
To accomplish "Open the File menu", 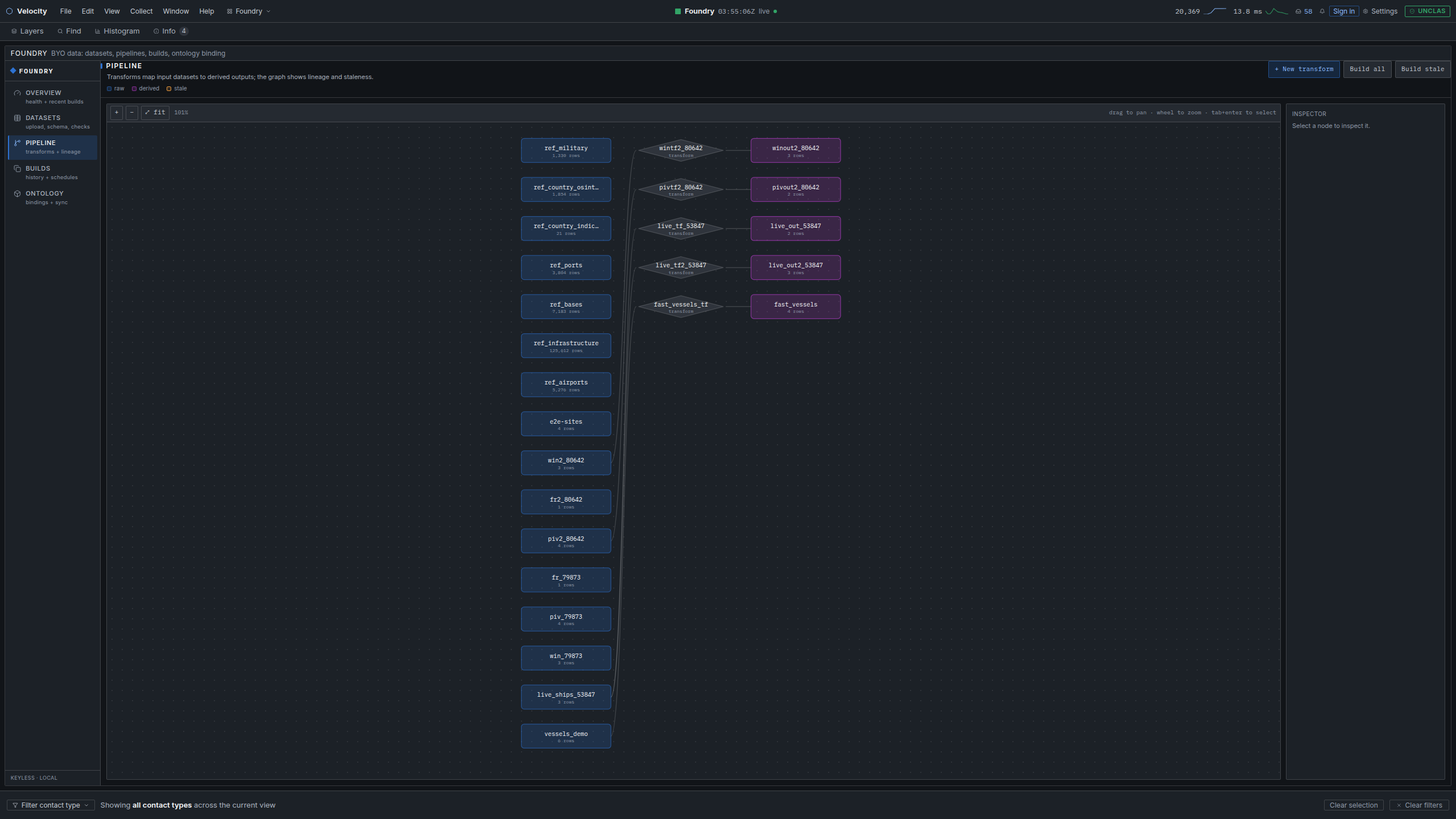I will coord(66,11).
